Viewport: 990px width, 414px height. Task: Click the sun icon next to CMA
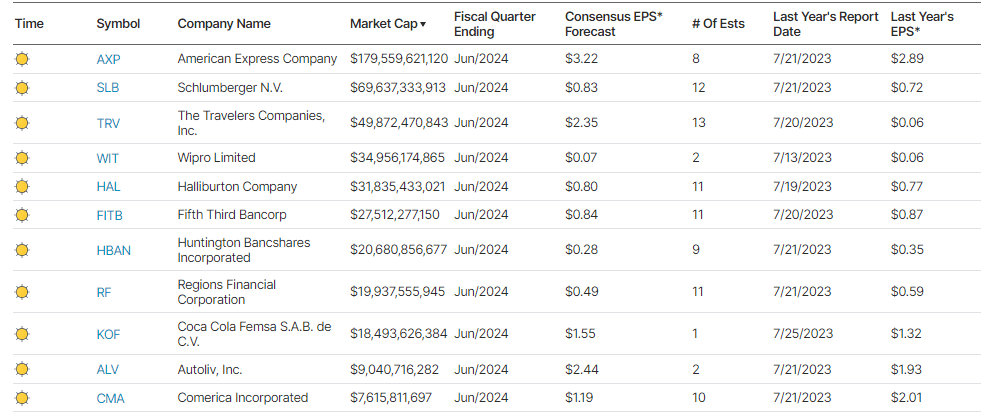[x=22, y=398]
